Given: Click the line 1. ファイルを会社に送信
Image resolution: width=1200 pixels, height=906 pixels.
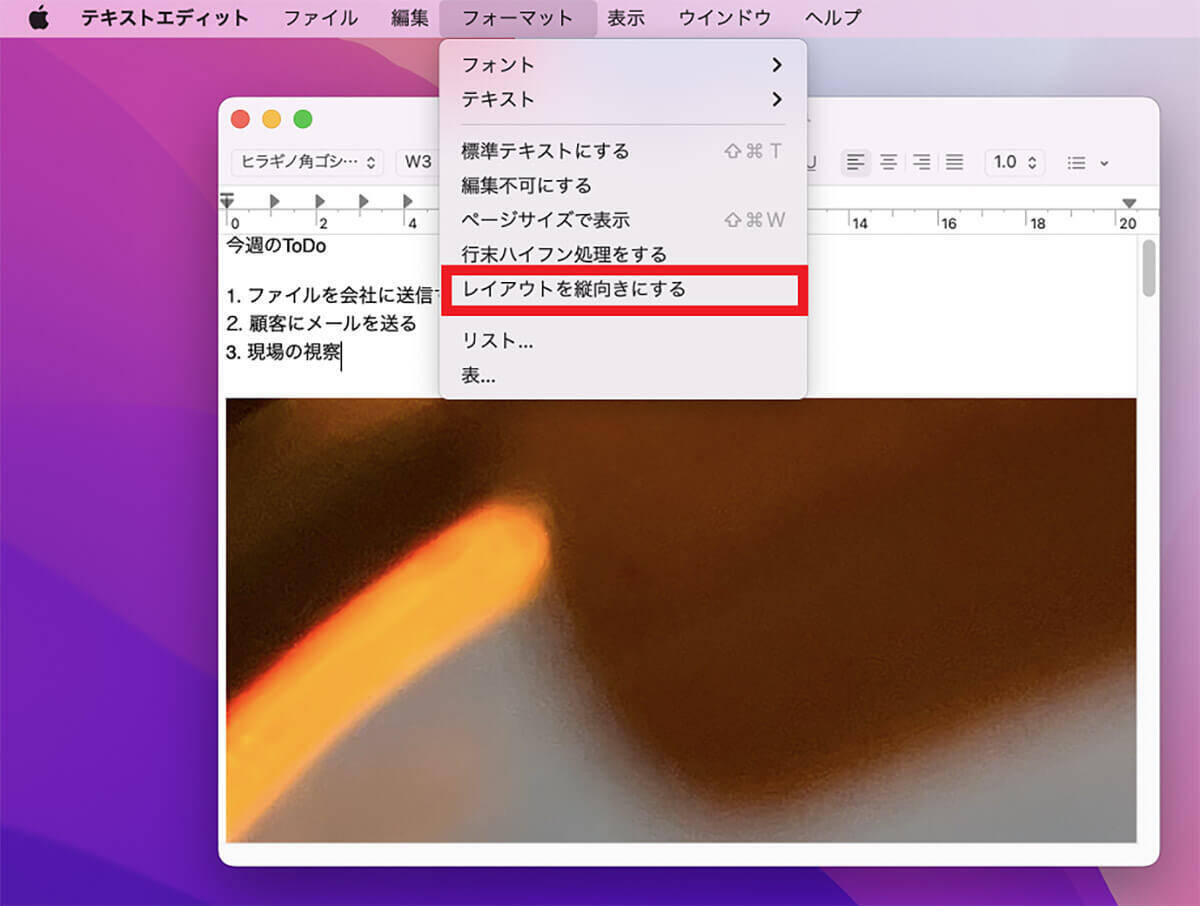Looking at the screenshot, I should pyautogui.click(x=333, y=296).
